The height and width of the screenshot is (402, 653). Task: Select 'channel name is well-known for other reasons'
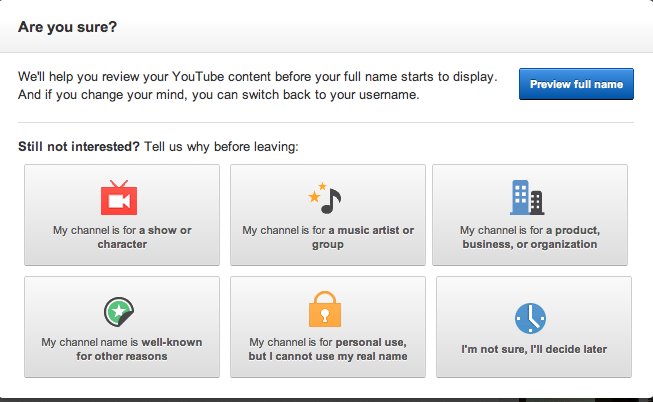click(122, 327)
